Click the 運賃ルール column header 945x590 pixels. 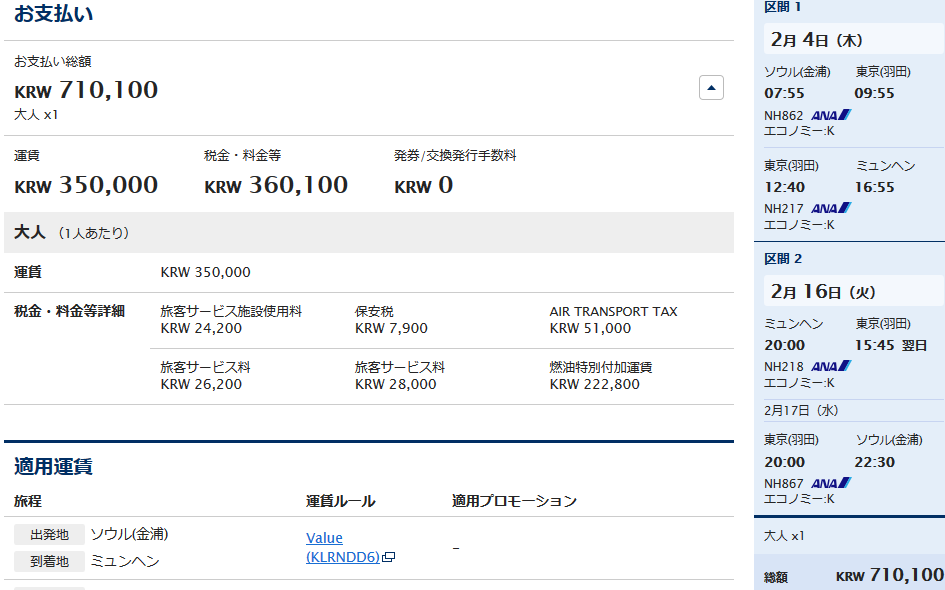[341, 501]
